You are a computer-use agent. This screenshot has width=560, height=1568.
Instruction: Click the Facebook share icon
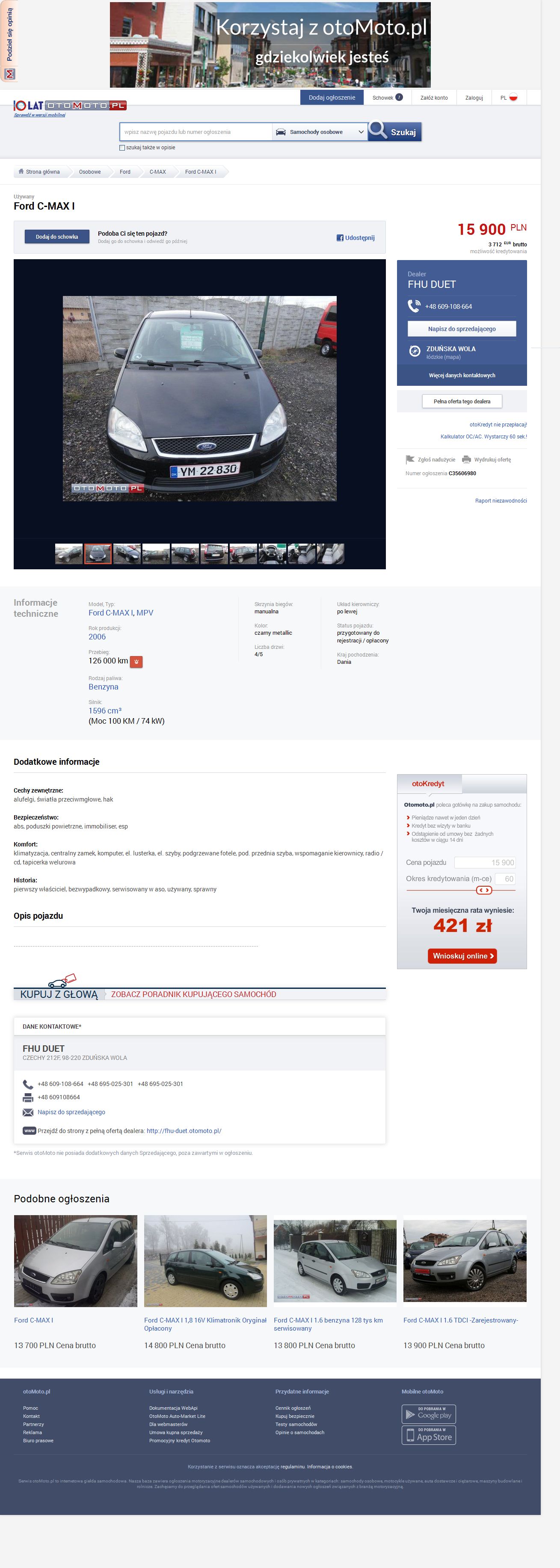(340, 238)
